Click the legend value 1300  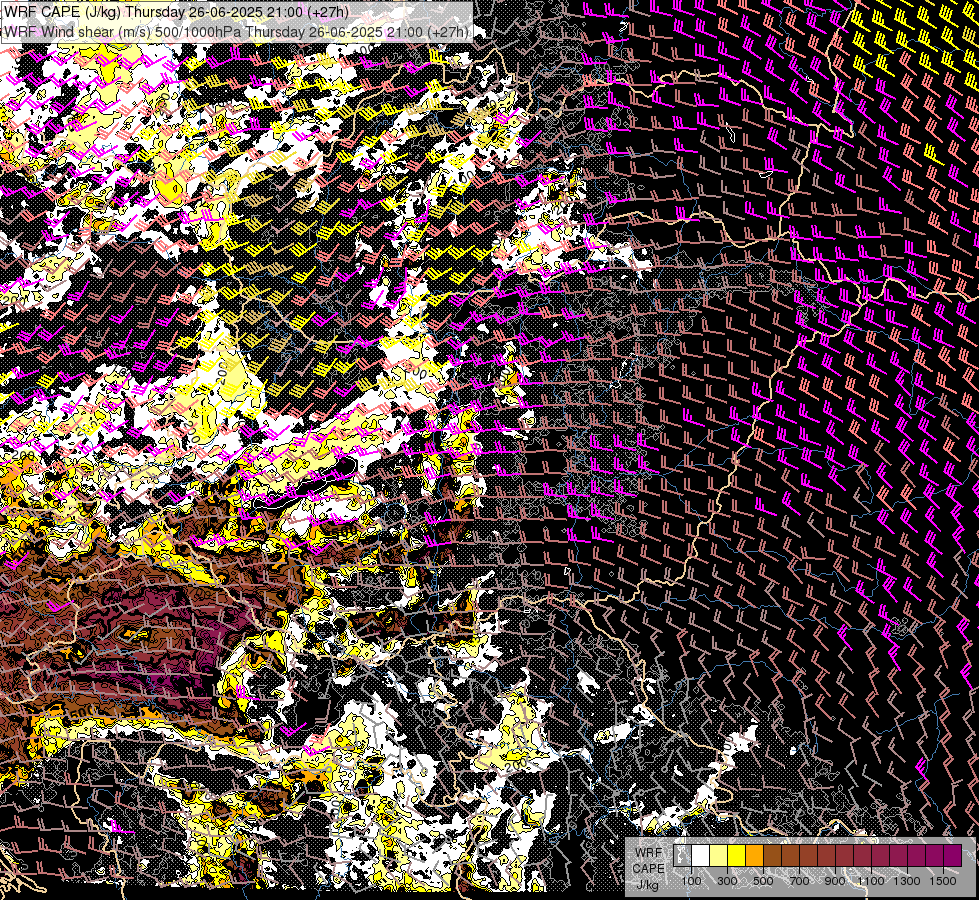click(907, 881)
